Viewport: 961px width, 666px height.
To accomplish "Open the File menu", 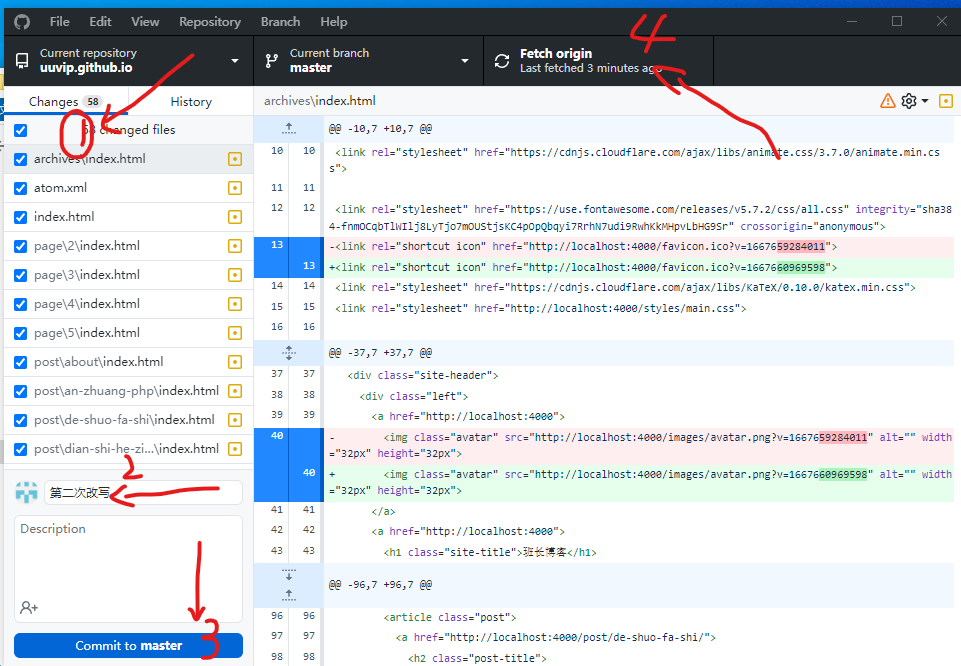I will pos(59,22).
